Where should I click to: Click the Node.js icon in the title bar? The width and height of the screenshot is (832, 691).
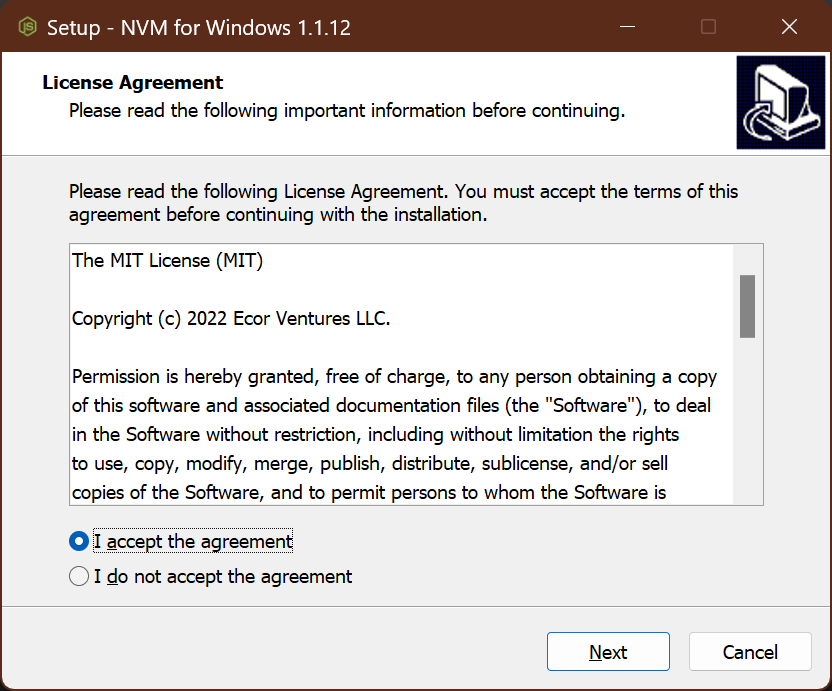coord(27,26)
